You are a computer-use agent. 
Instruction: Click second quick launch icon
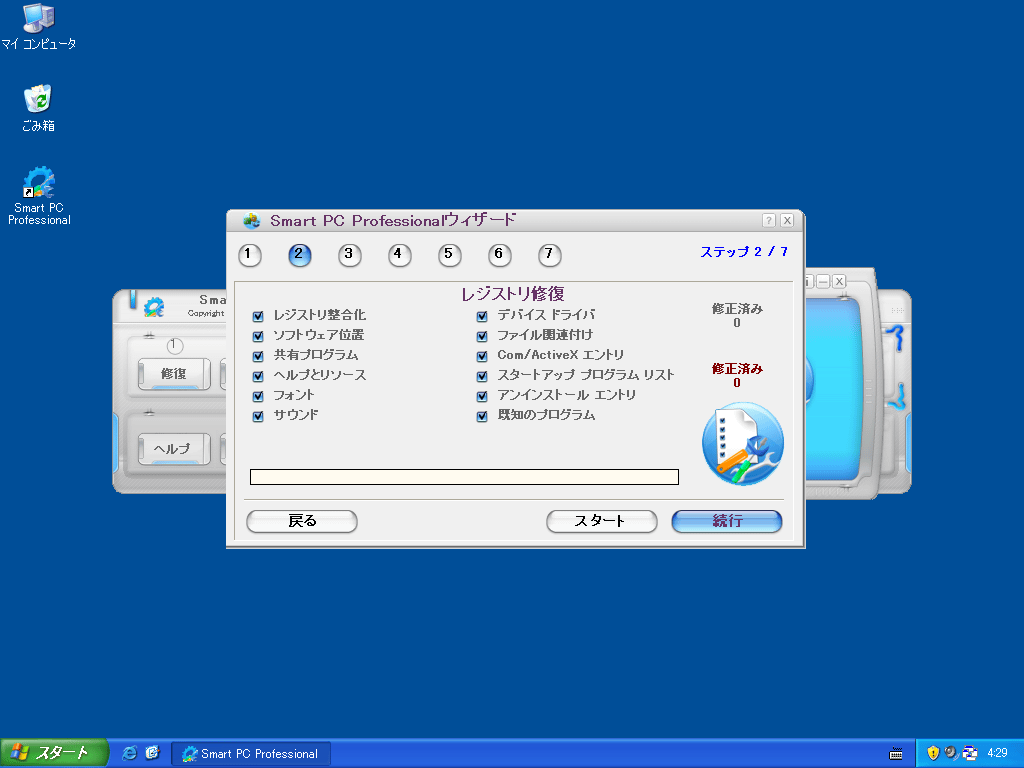coord(152,753)
